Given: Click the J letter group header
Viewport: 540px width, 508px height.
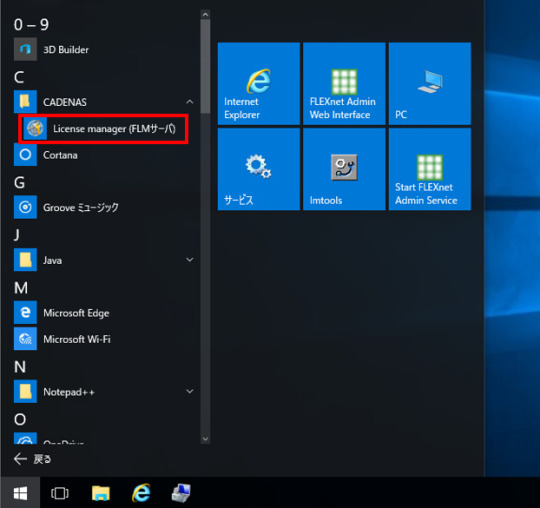Looking at the screenshot, I should tap(17, 235).
